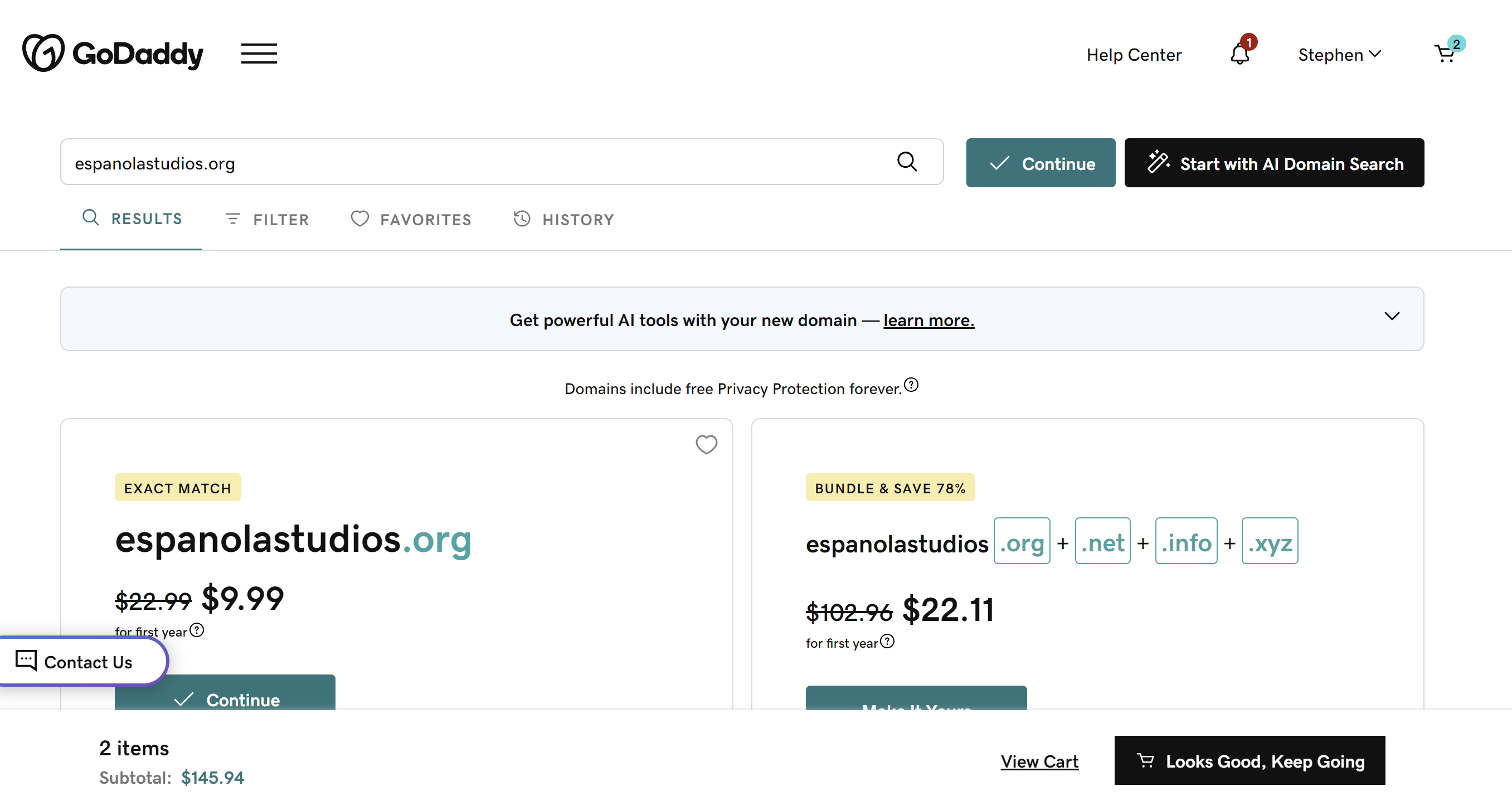Click the magnifier icon in search box
Viewport: 1512px width, 796px height.
(x=907, y=161)
